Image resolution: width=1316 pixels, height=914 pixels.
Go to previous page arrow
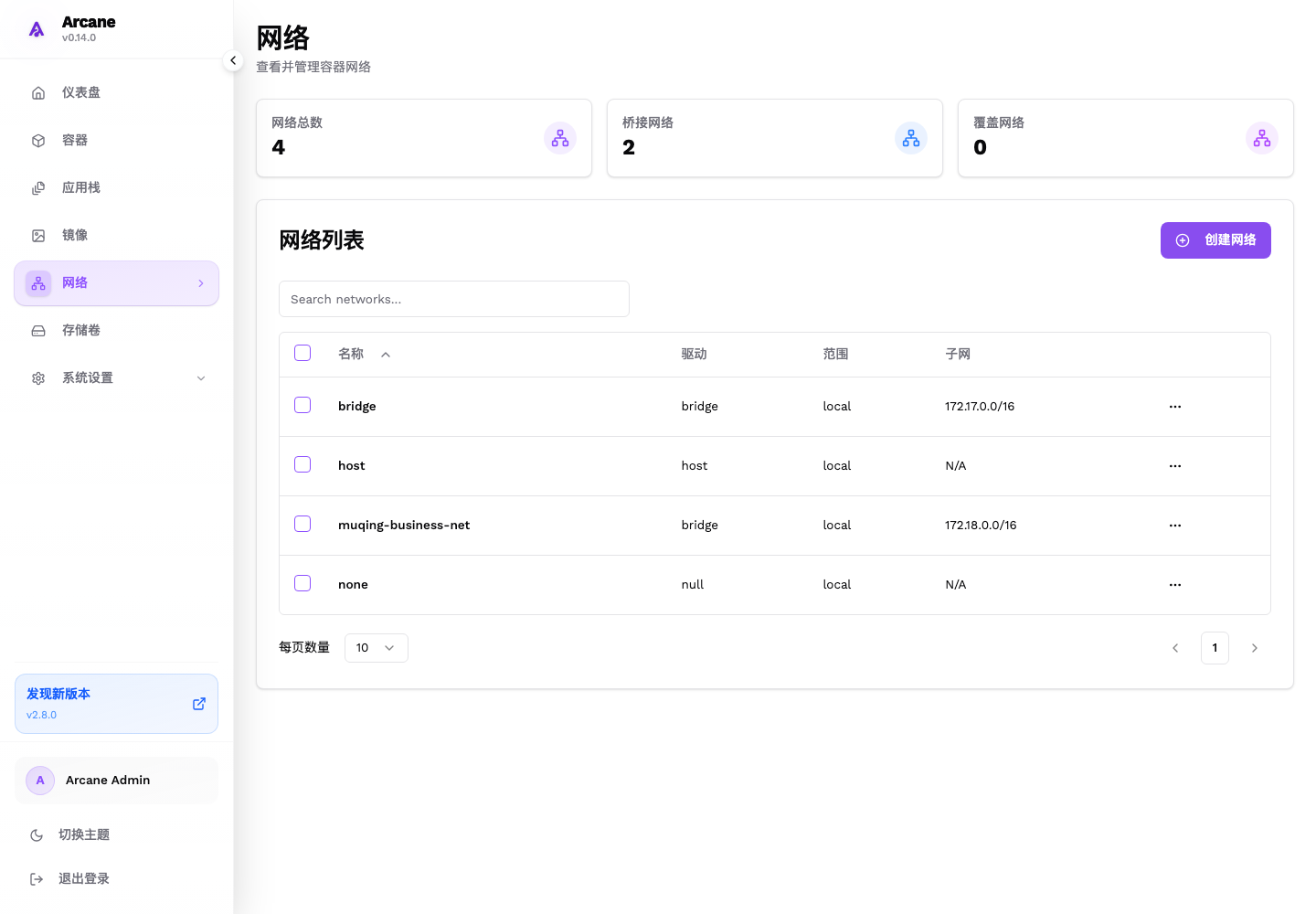click(1175, 648)
